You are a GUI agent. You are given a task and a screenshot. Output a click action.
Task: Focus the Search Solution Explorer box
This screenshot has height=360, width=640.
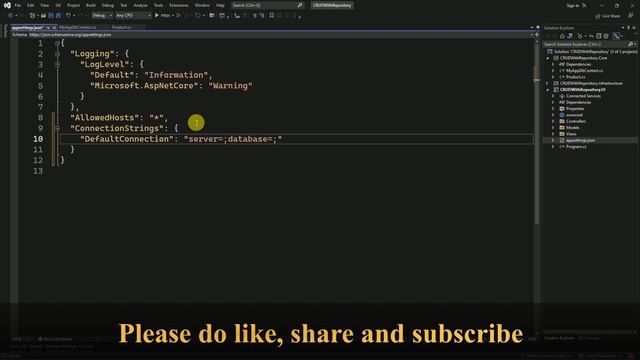pyautogui.click(x=590, y=44)
